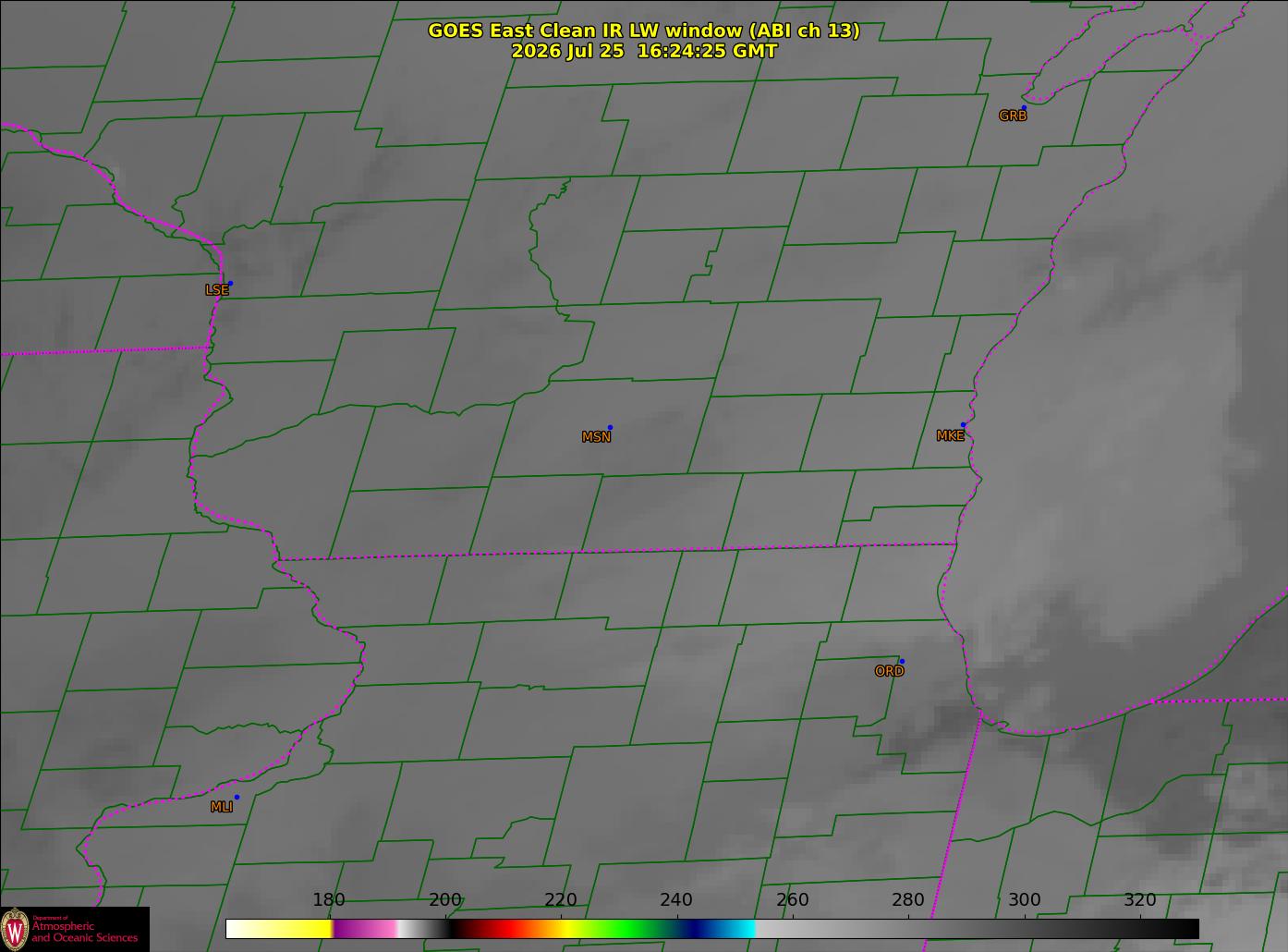Screen dimensions: 1288x952
Task: Click the MKE station marker dot
Action: [963, 425]
